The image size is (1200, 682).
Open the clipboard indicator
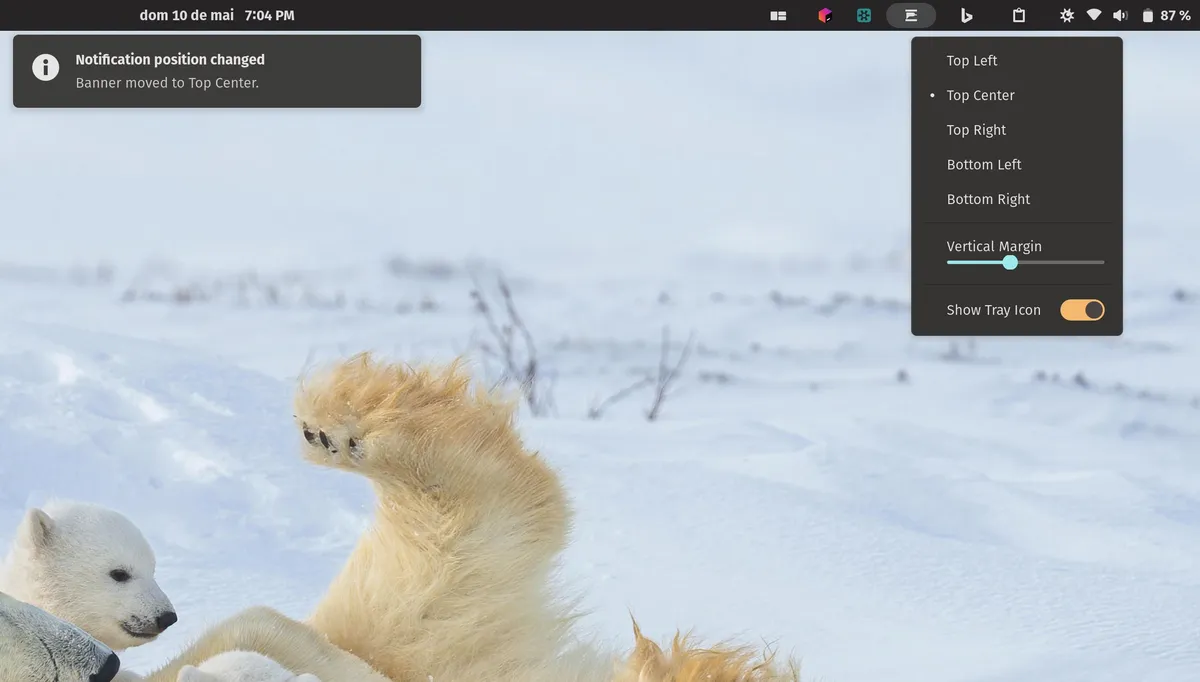click(1019, 15)
